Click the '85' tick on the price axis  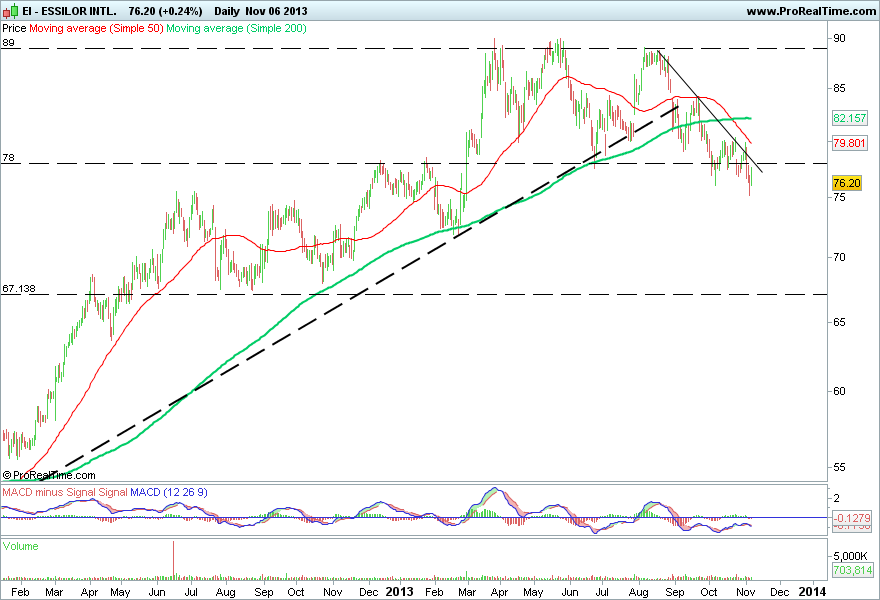tap(840, 88)
